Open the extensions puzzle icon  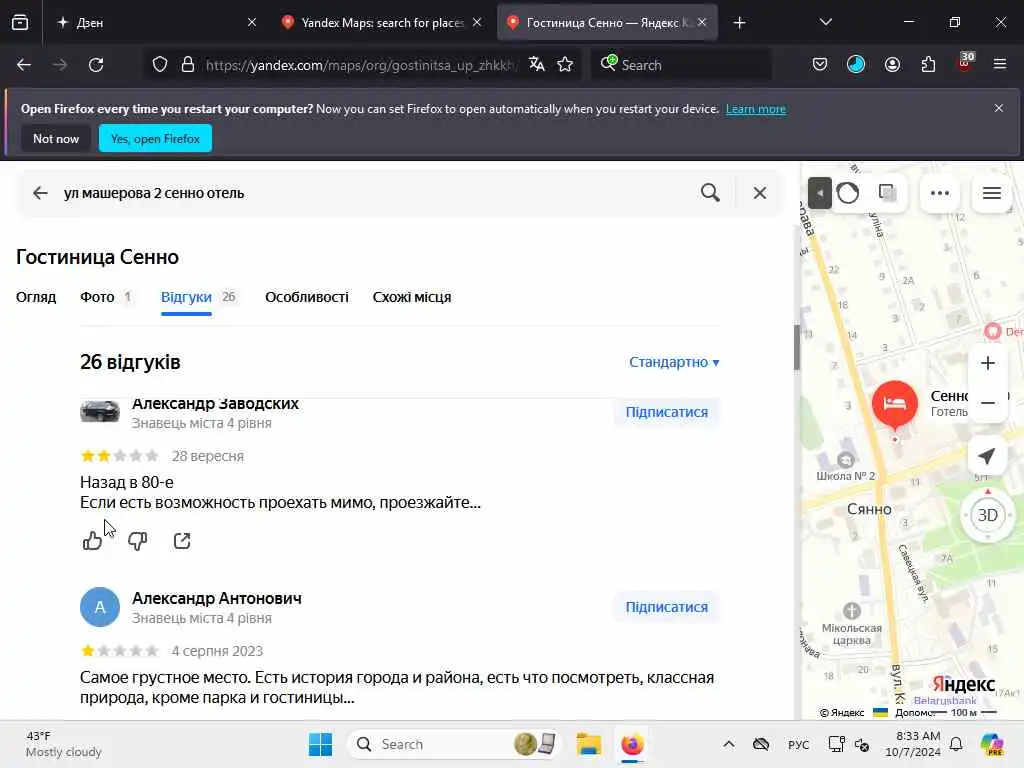tap(928, 65)
